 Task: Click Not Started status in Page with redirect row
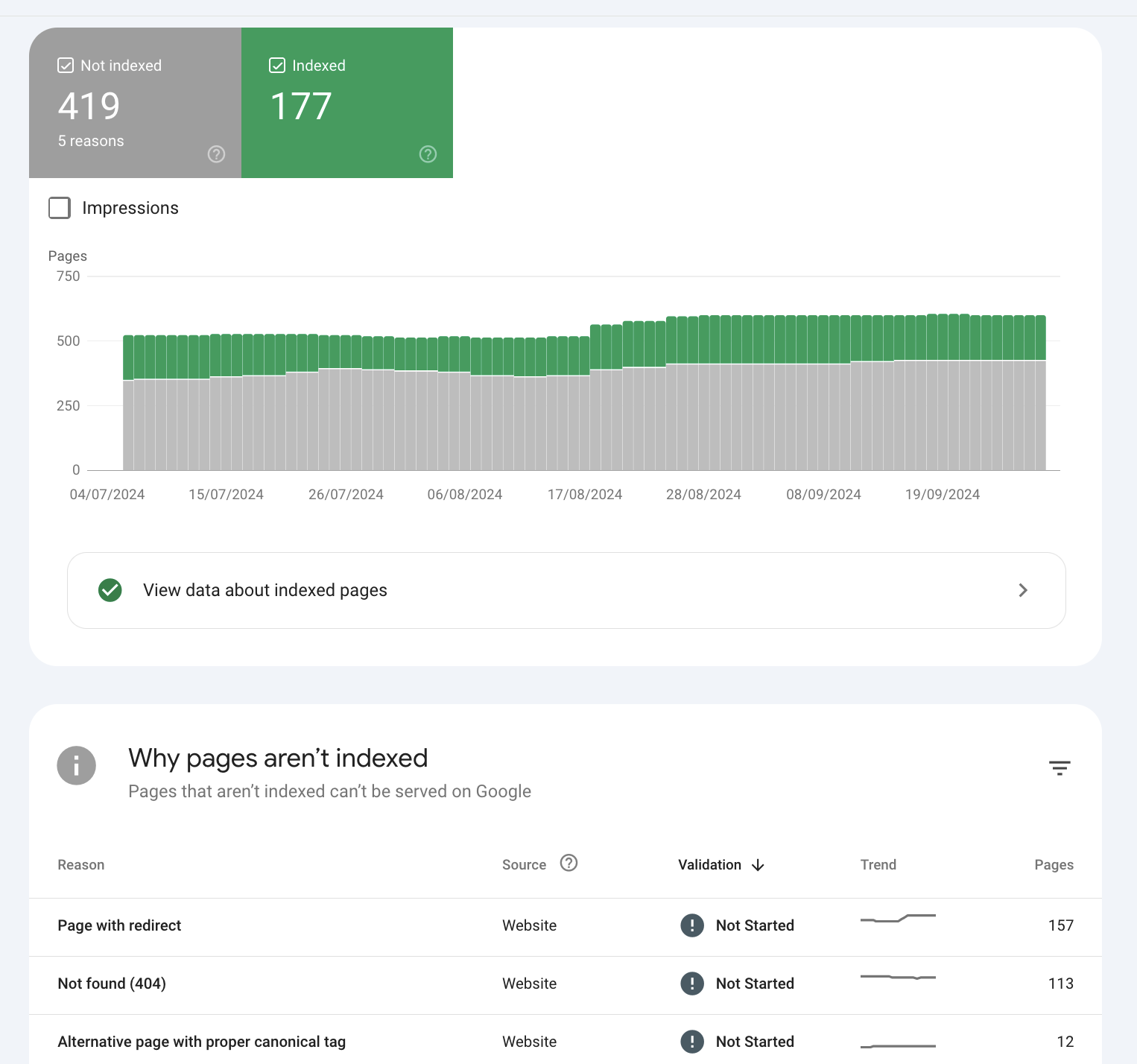[x=755, y=925]
